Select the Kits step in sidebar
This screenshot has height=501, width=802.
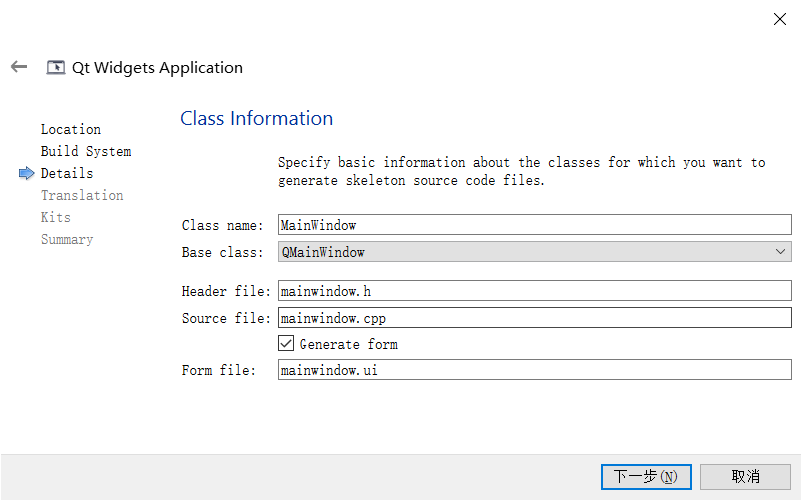click(x=56, y=217)
